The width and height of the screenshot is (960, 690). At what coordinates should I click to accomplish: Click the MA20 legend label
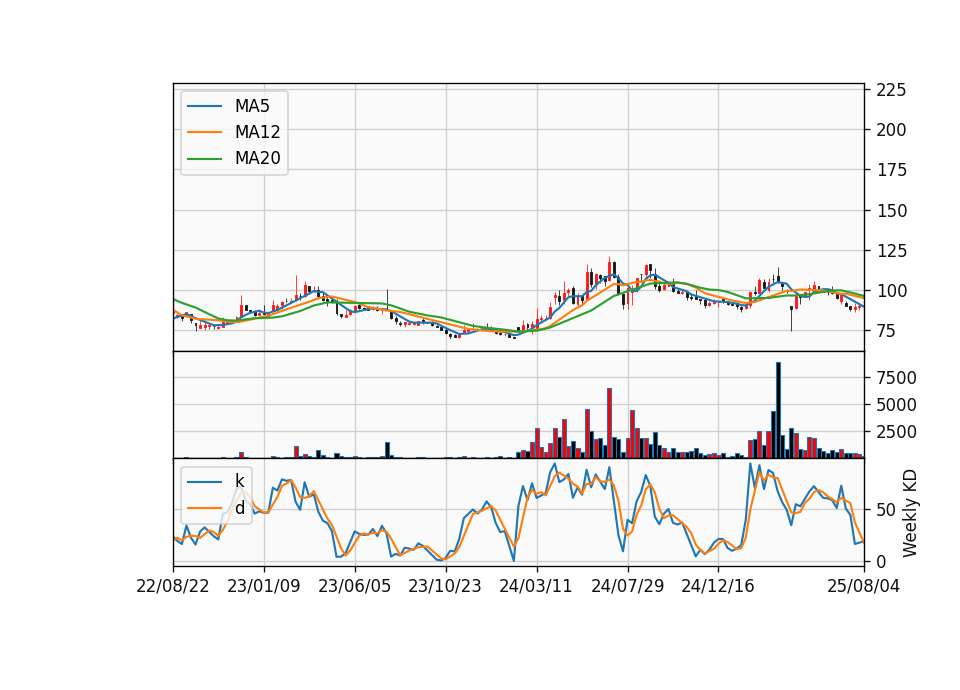[257, 158]
